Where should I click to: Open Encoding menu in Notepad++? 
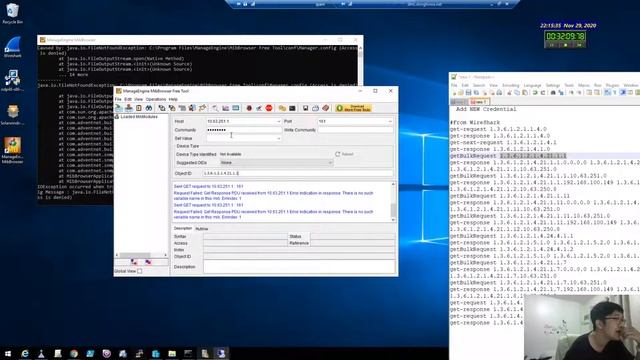point(511,85)
